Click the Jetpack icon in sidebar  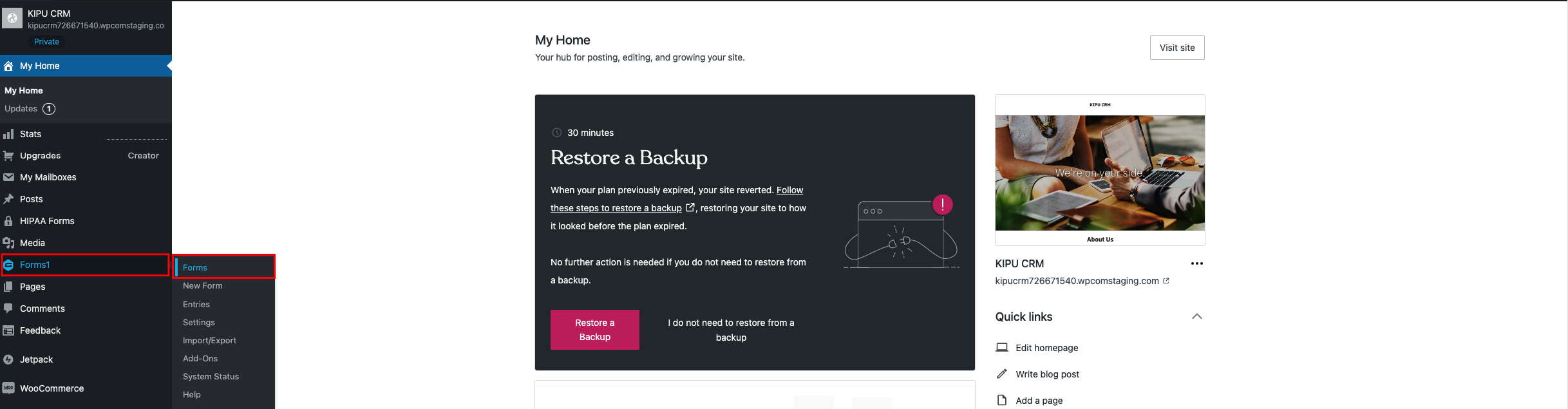pos(8,359)
